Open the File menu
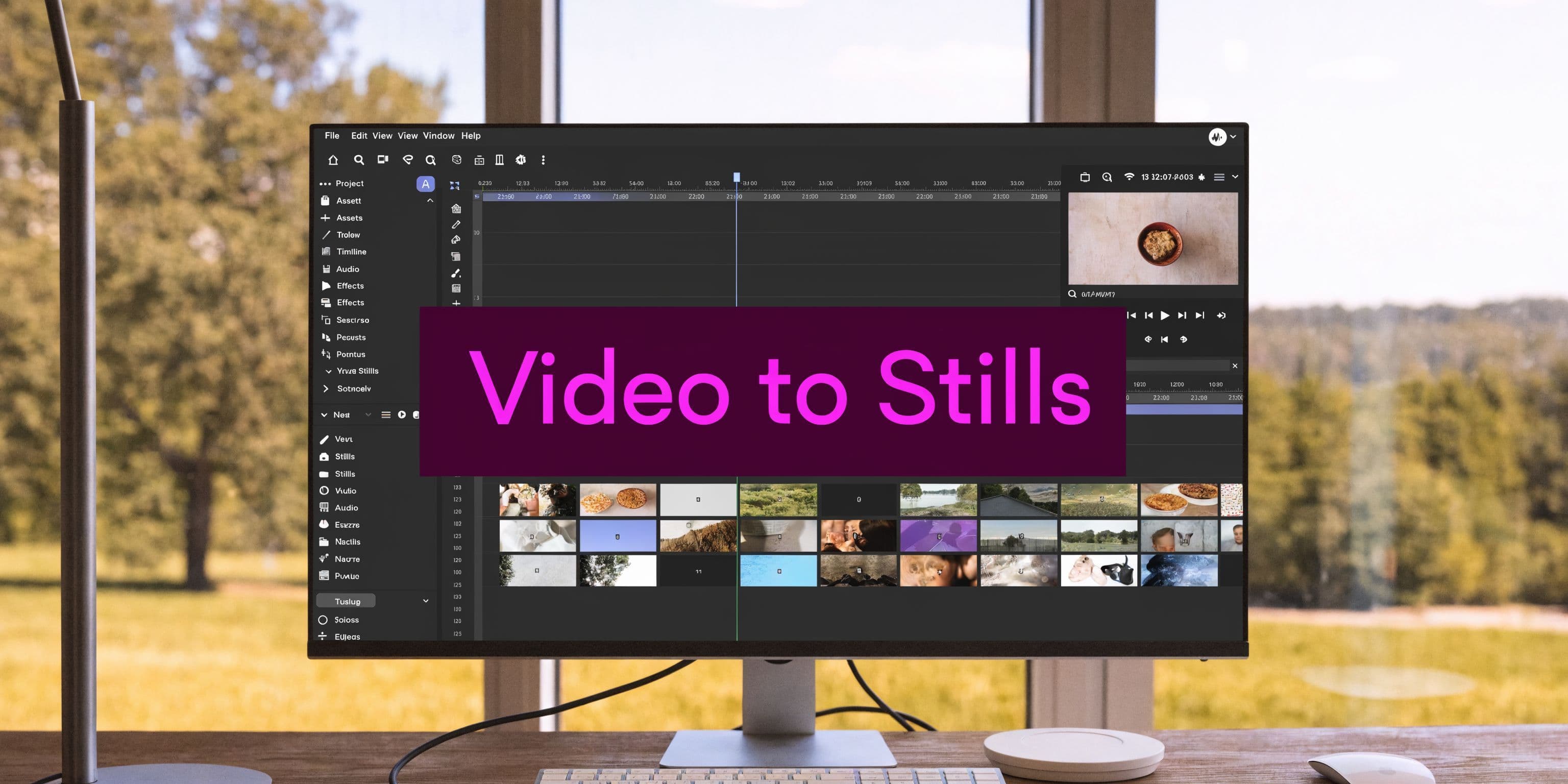Screen dimensions: 1568x784 pos(332,136)
